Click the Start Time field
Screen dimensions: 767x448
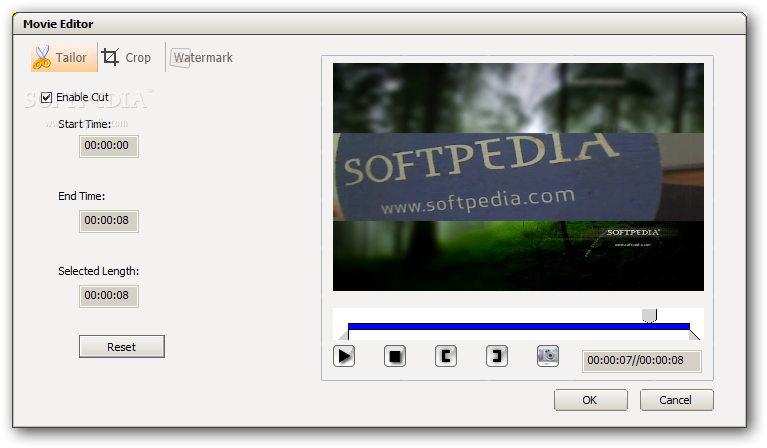point(109,146)
